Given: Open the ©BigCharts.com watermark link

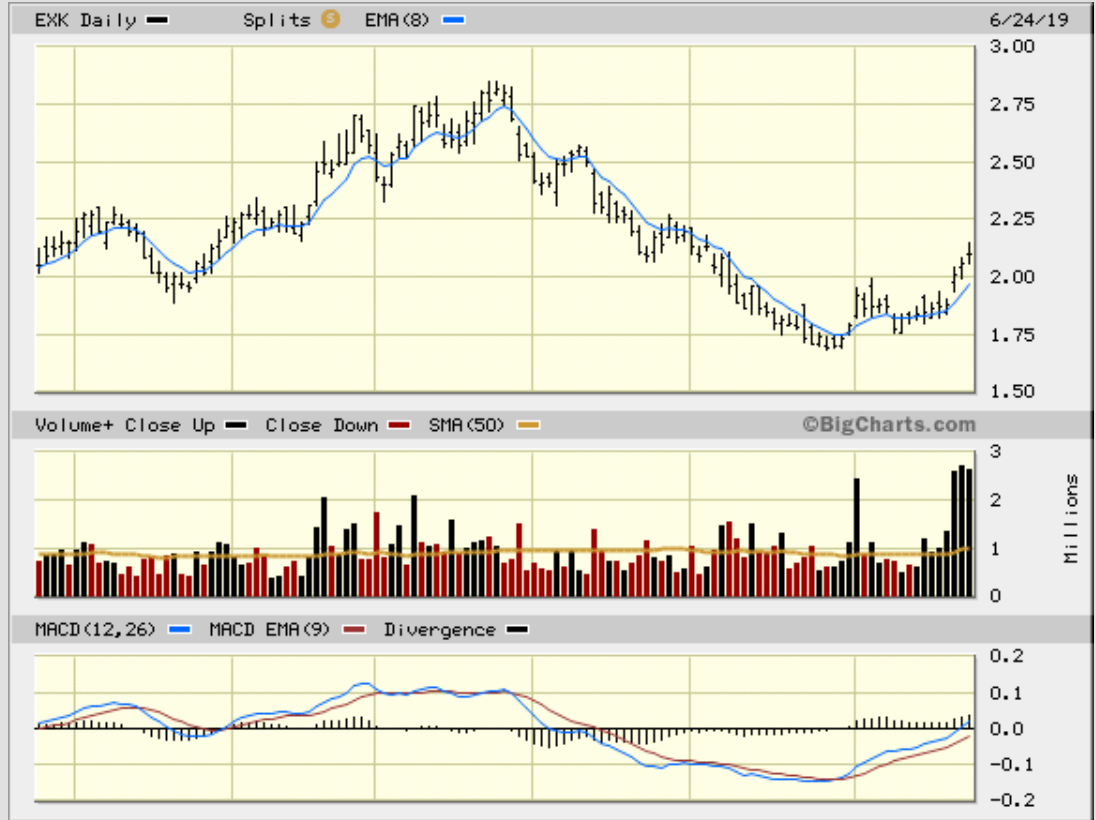Looking at the screenshot, I should tap(888, 424).
